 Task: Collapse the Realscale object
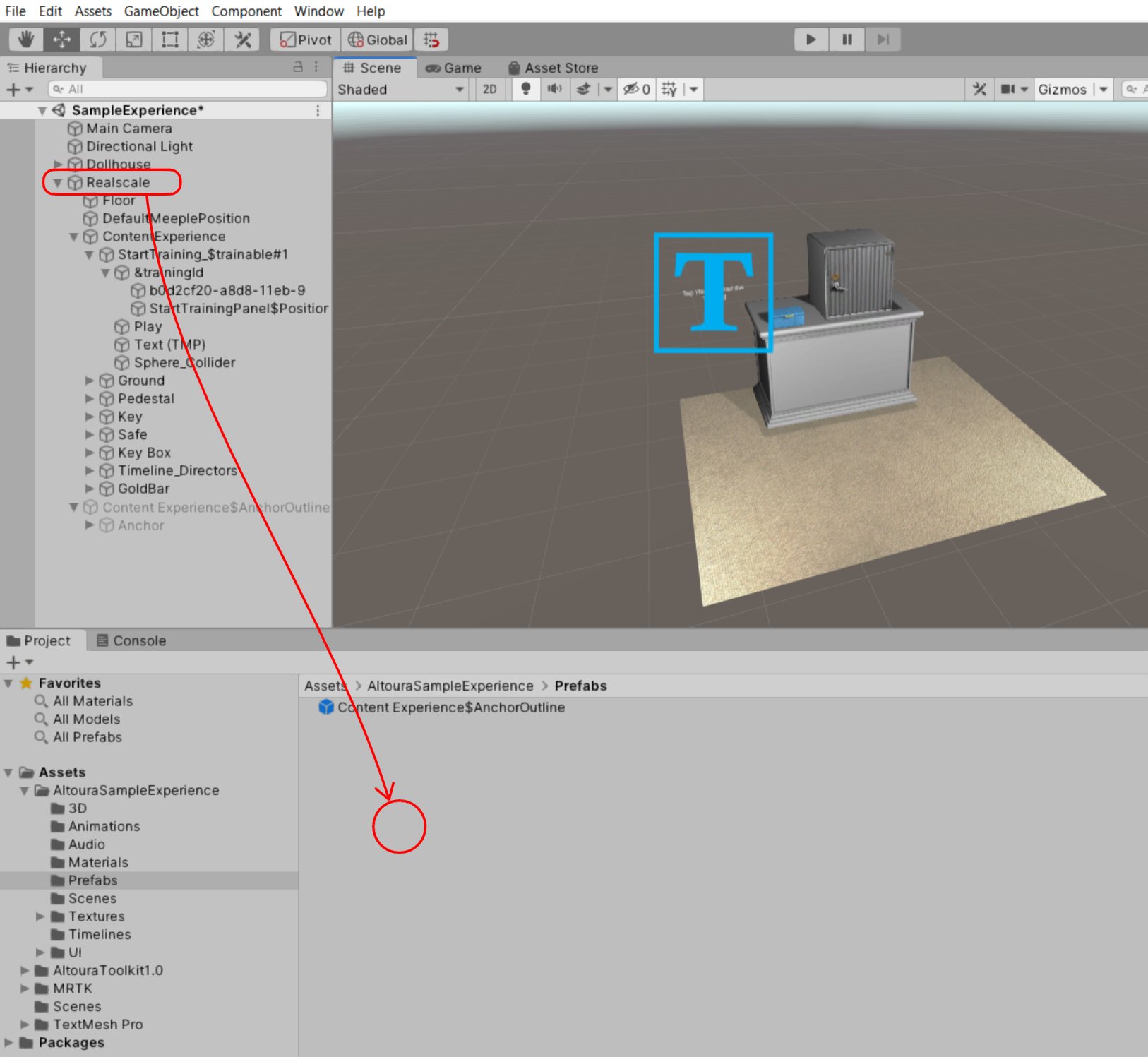(58, 183)
